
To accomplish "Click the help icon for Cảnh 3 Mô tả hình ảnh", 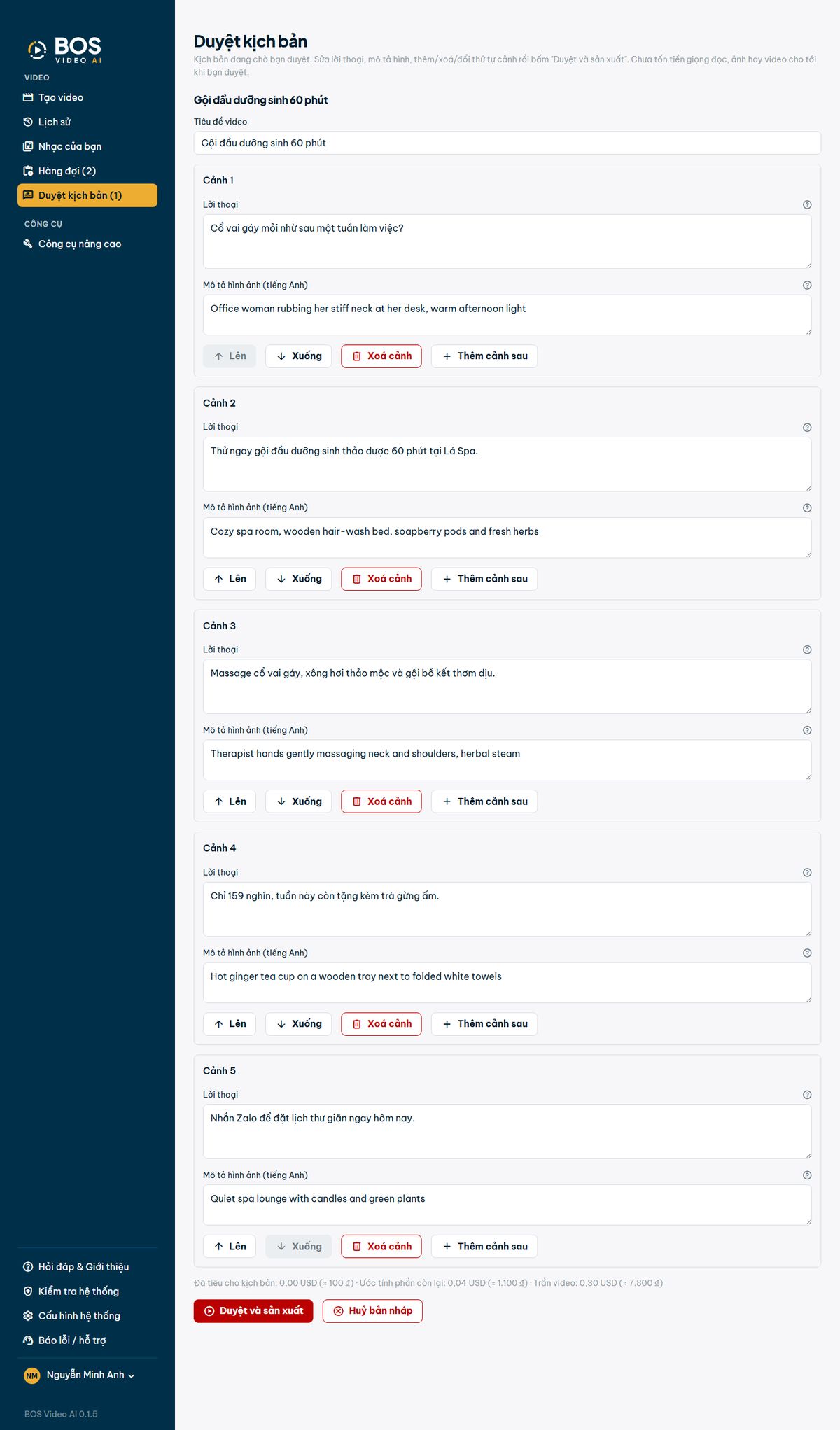I will [x=807, y=730].
